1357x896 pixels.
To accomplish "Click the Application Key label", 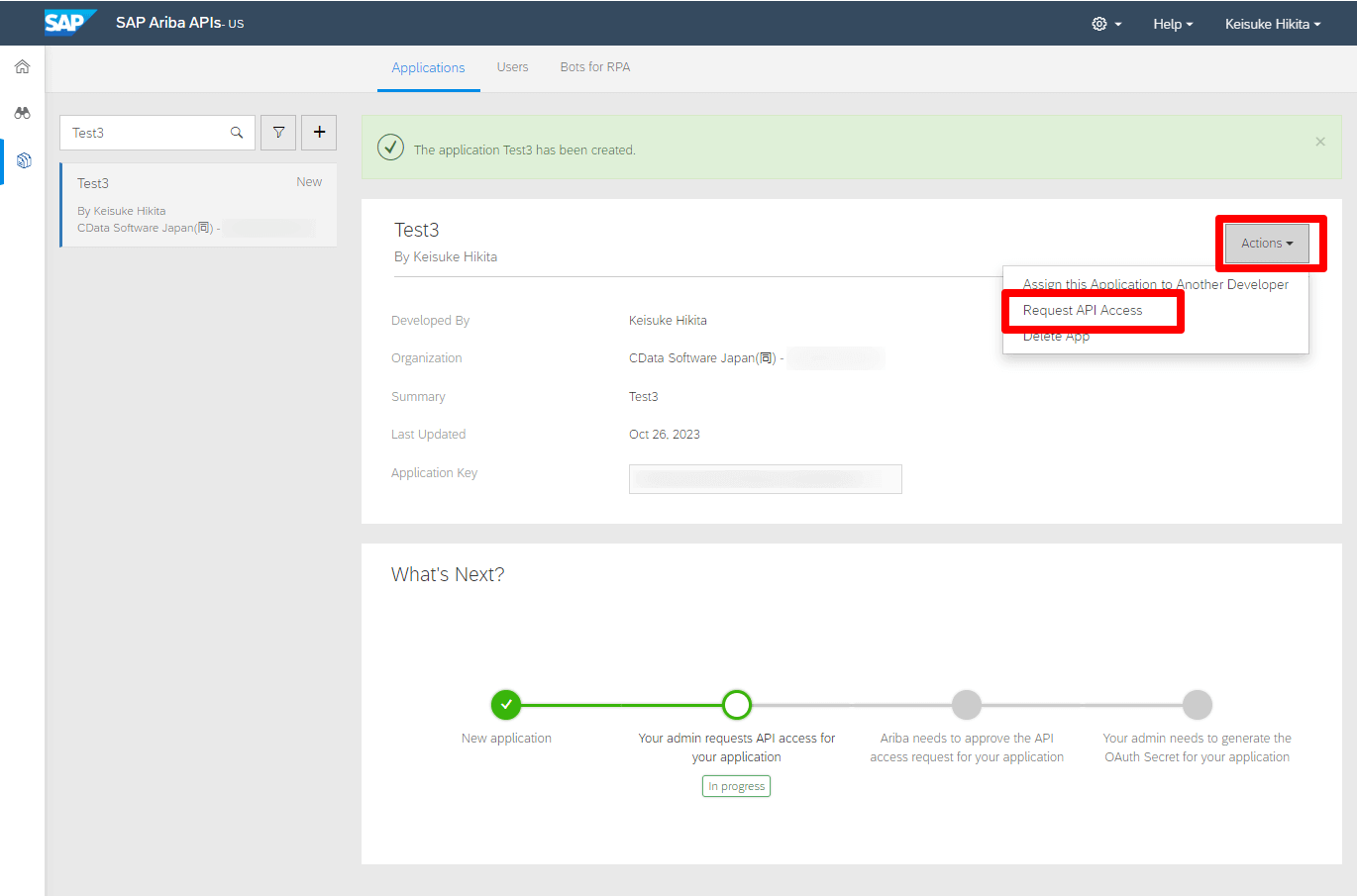I will (x=434, y=473).
